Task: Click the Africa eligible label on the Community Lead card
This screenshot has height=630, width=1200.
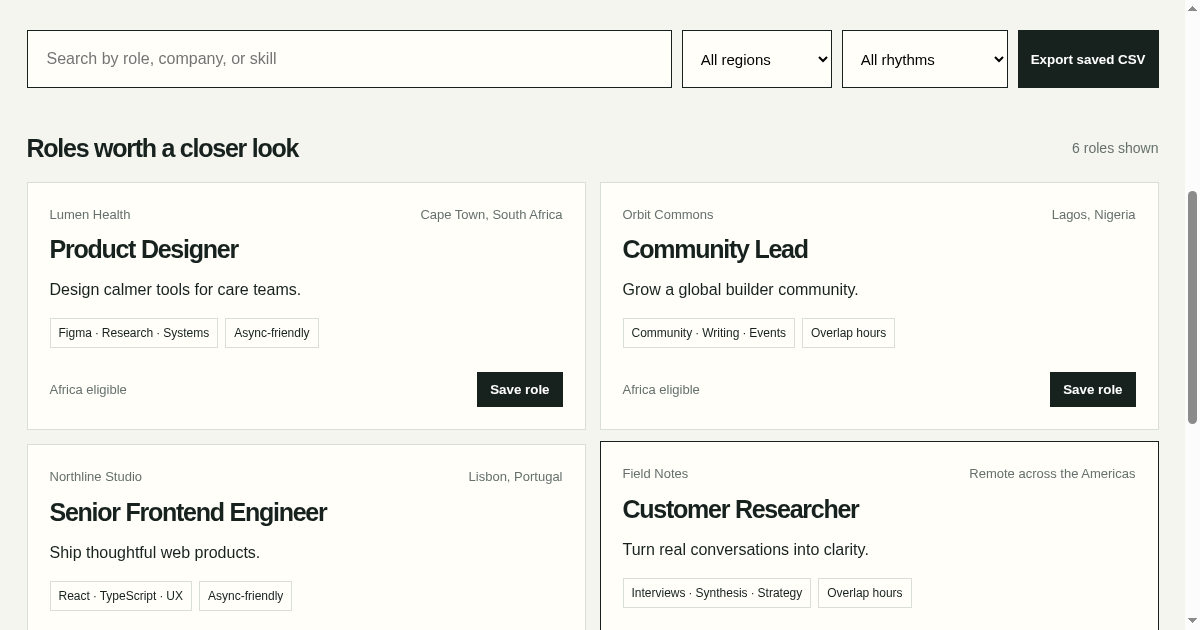Action: [661, 390]
